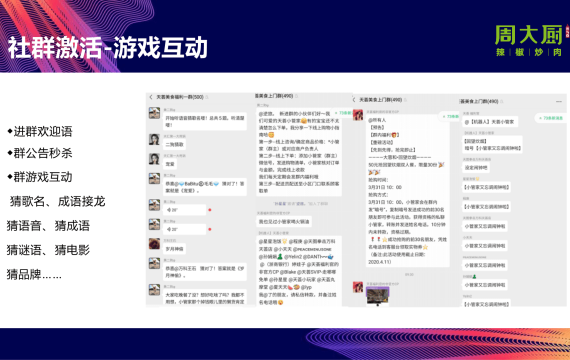Tap the green 73条新消息 pill in rightmost chat
The height and width of the screenshot is (360, 570).
[x=550, y=118]
